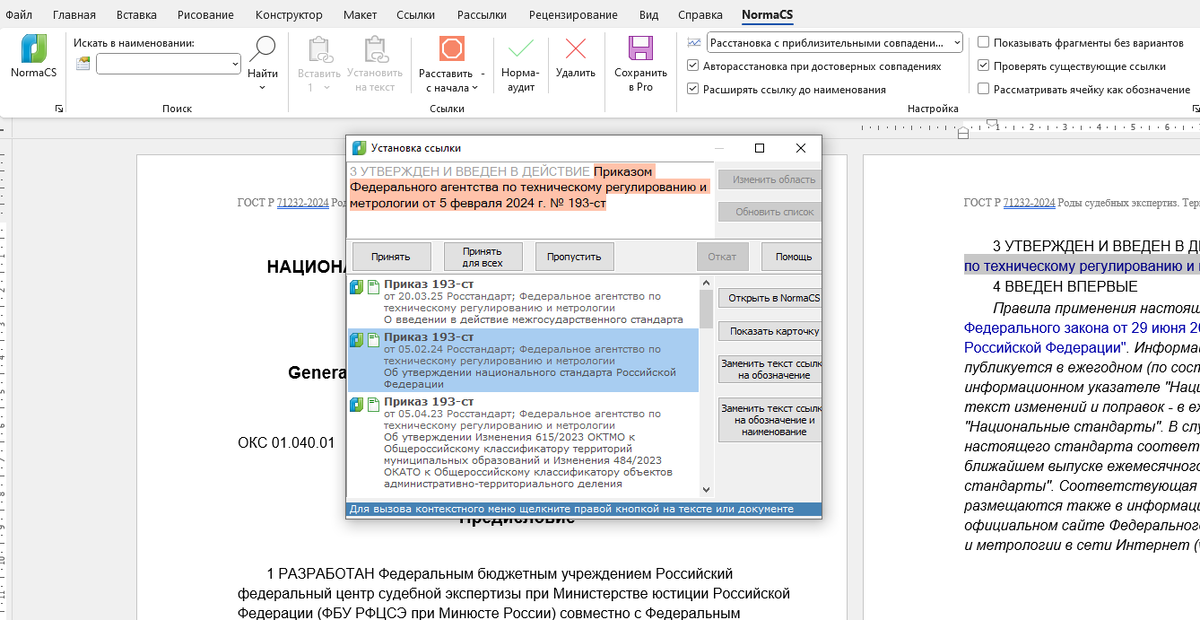Click the Откат button
This screenshot has height=620, width=1200.
pyautogui.click(x=722, y=257)
